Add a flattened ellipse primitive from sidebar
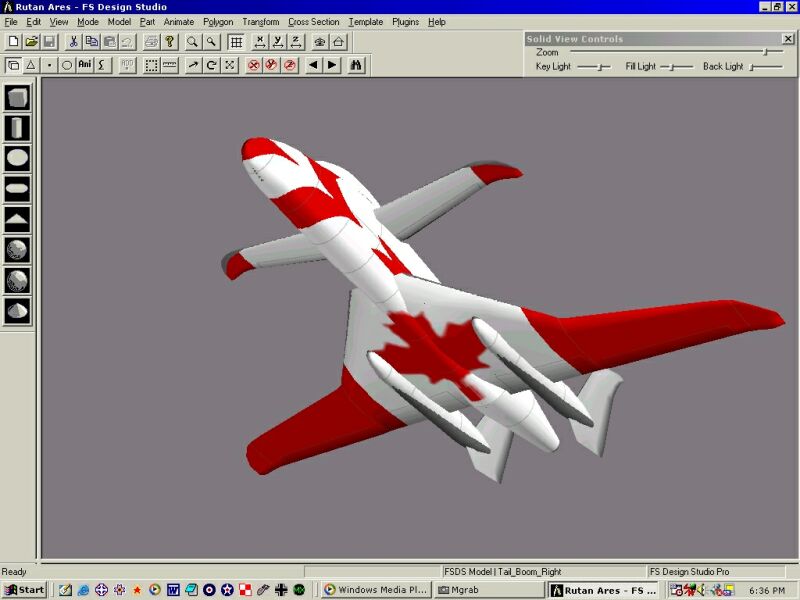 pos(17,189)
